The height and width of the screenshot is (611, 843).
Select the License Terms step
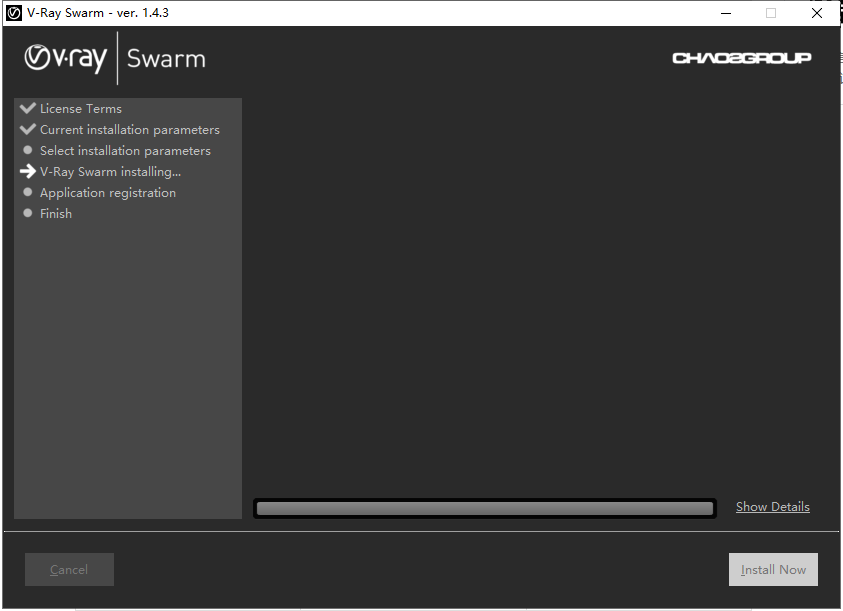tap(81, 109)
